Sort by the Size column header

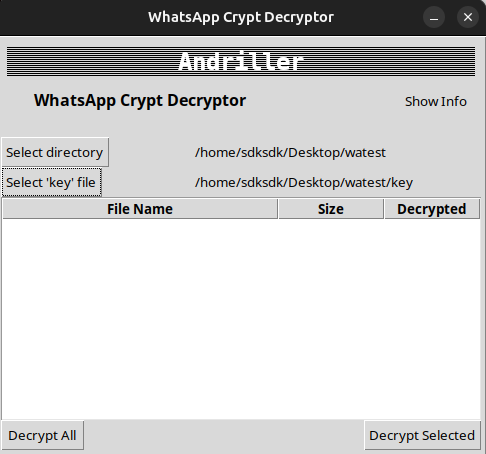coord(331,209)
